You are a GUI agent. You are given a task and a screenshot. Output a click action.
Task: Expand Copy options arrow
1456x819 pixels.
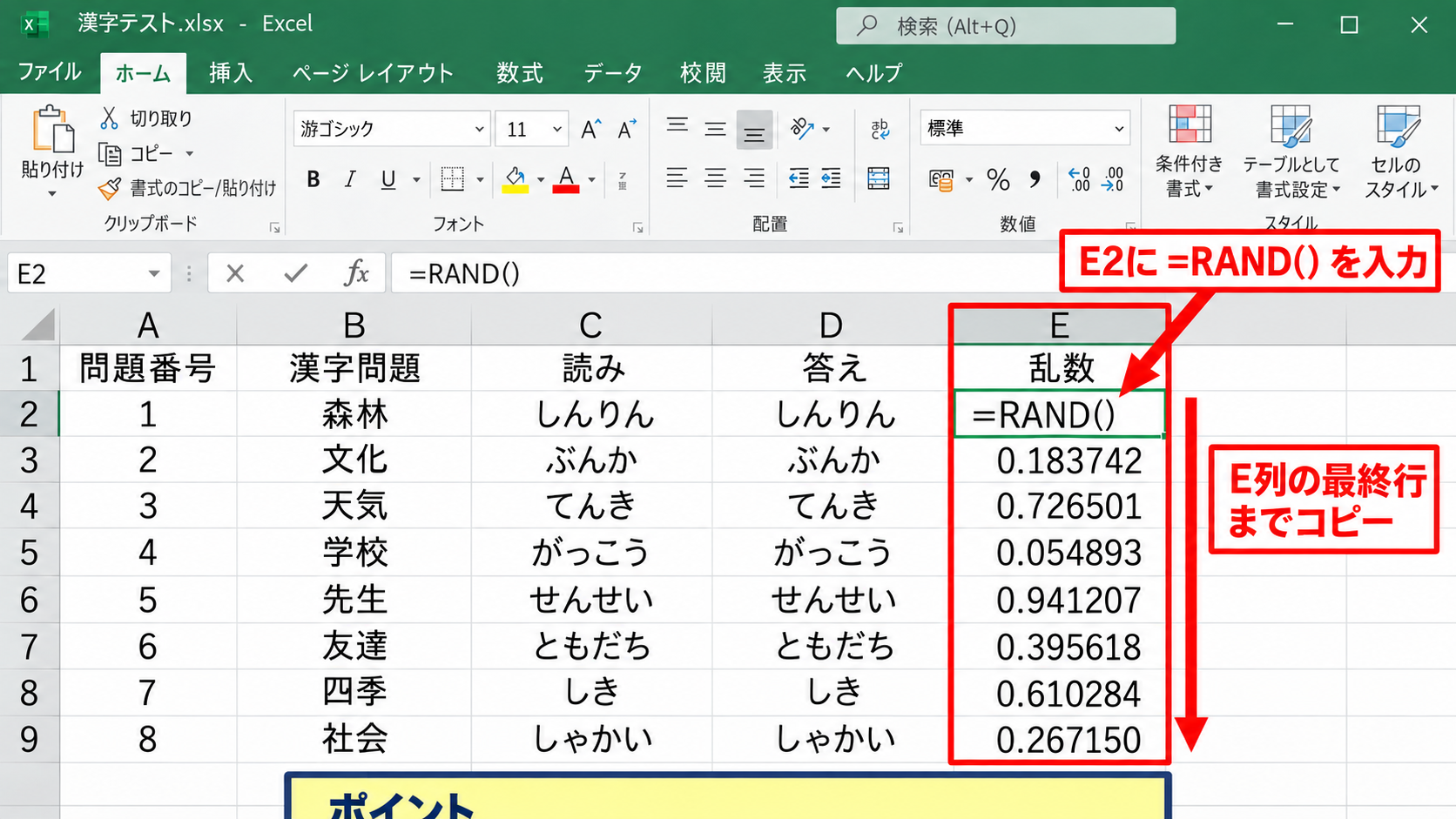pyautogui.click(x=189, y=154)
